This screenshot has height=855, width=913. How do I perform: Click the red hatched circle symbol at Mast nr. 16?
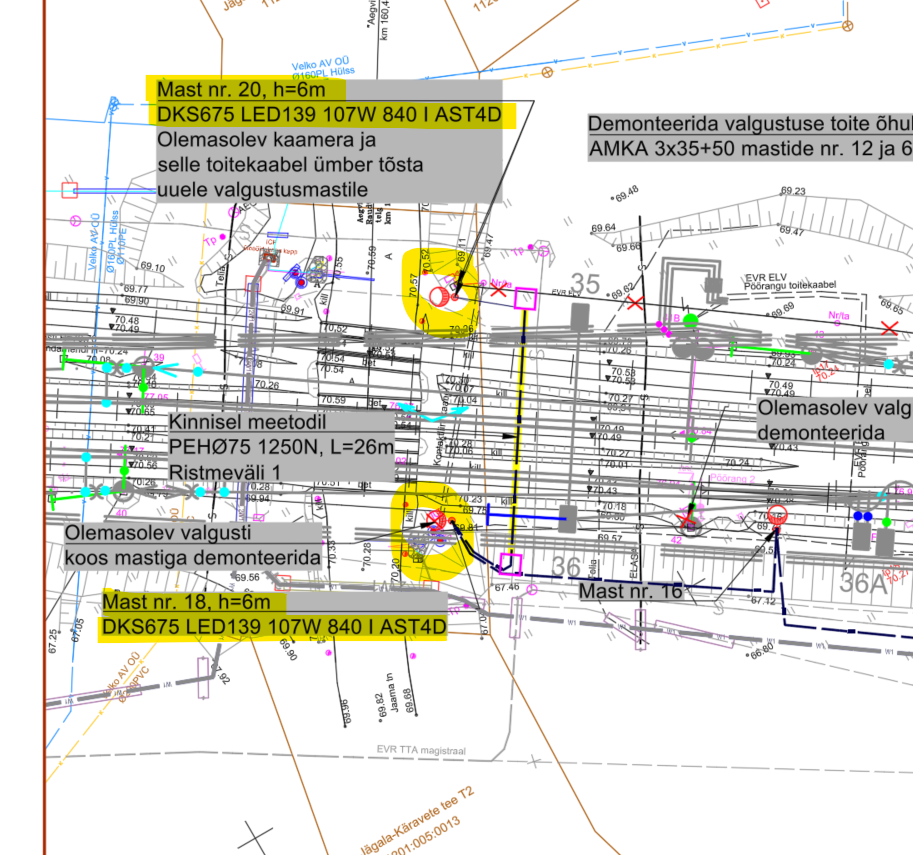tap(779, 515)
